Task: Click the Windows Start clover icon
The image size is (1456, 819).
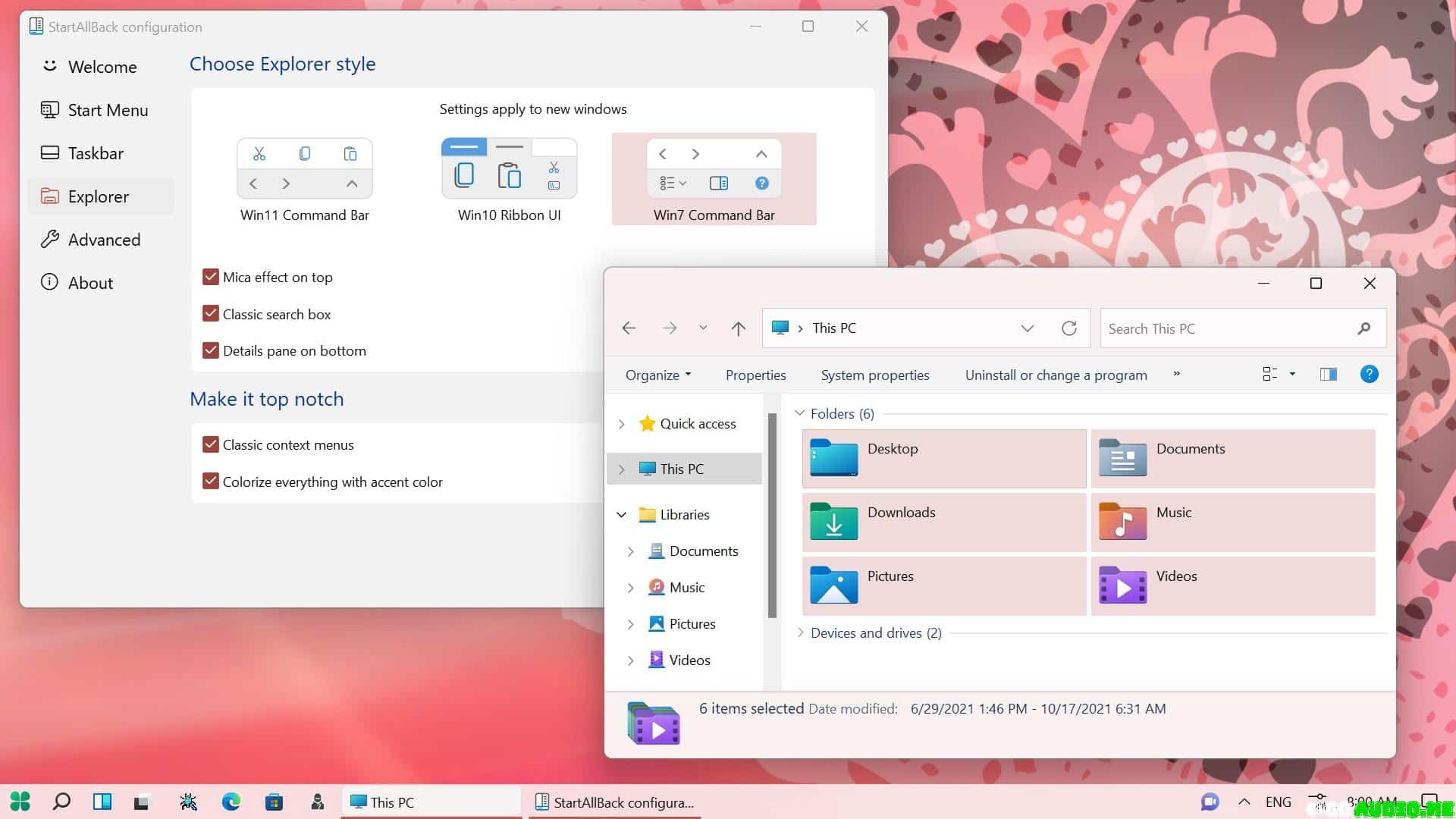Action: click(20, 802)
